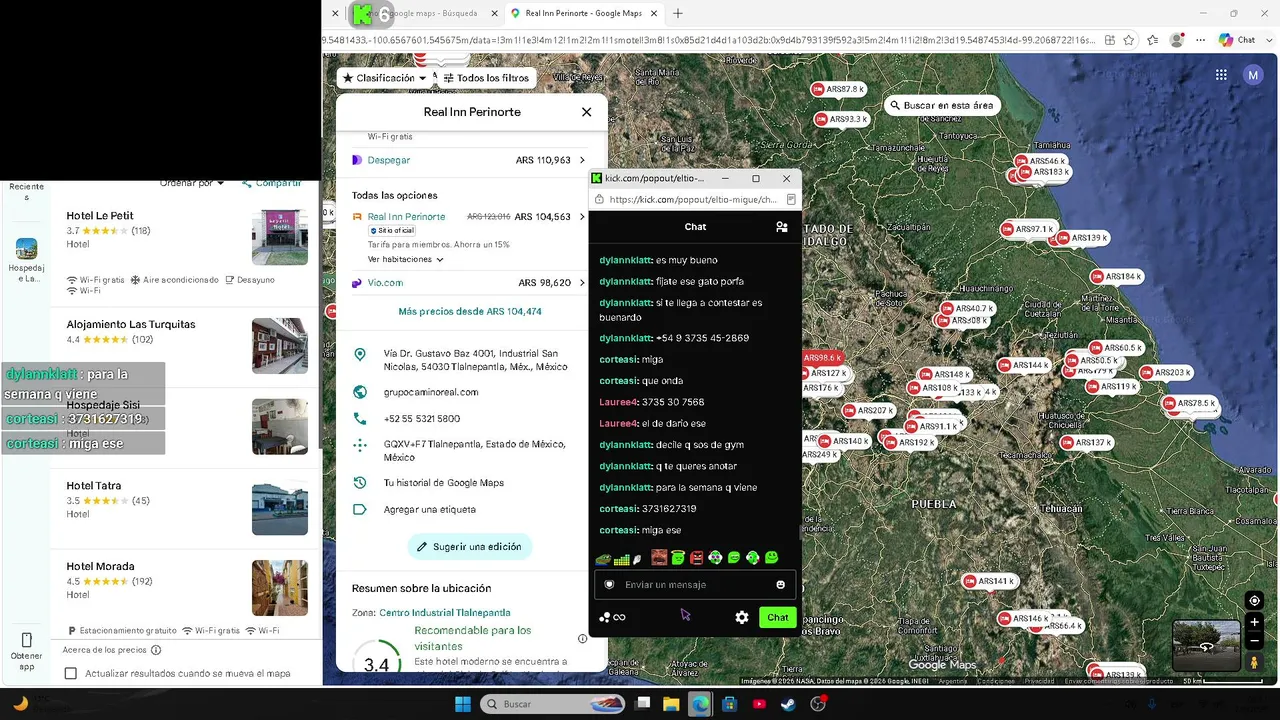Enable Actualizar resultados cuando se mueva el mapa
The height and width of the screenshot is (720, 1280).
click(x=70, y=673)
